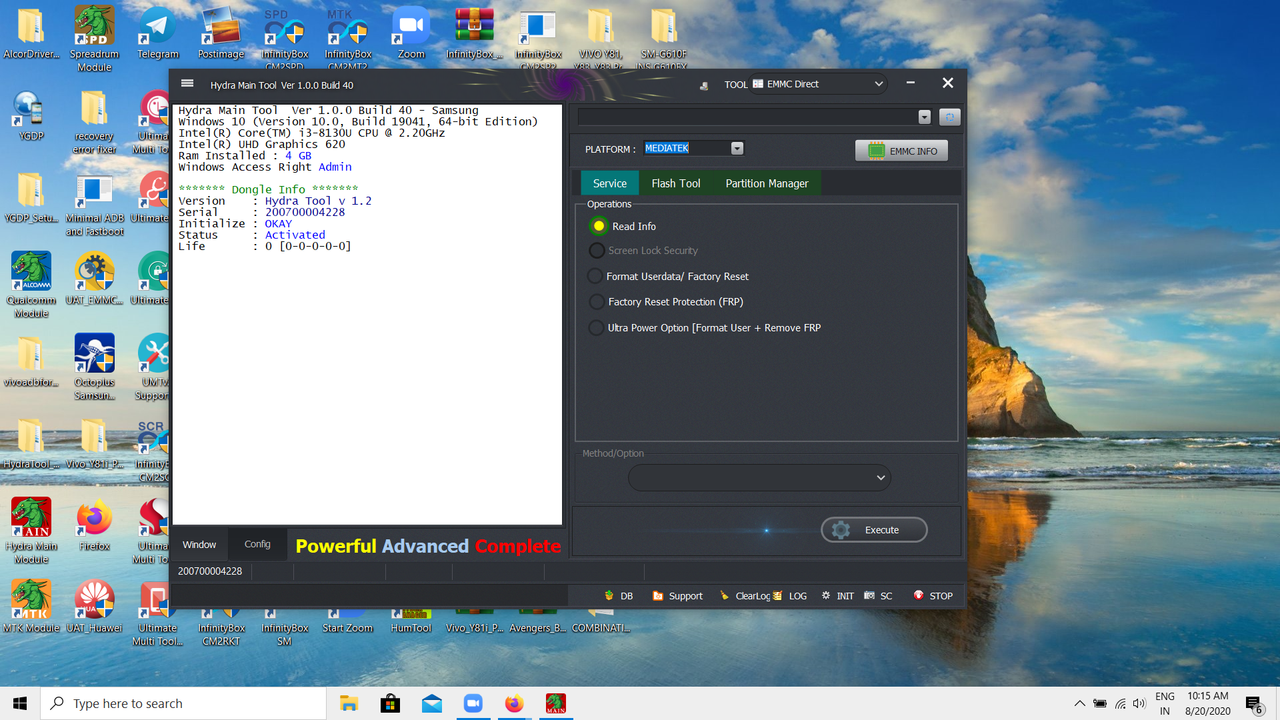Open UAT_Huawei desktop icon
1280x720 pixels.
click(x=94, y=606)
